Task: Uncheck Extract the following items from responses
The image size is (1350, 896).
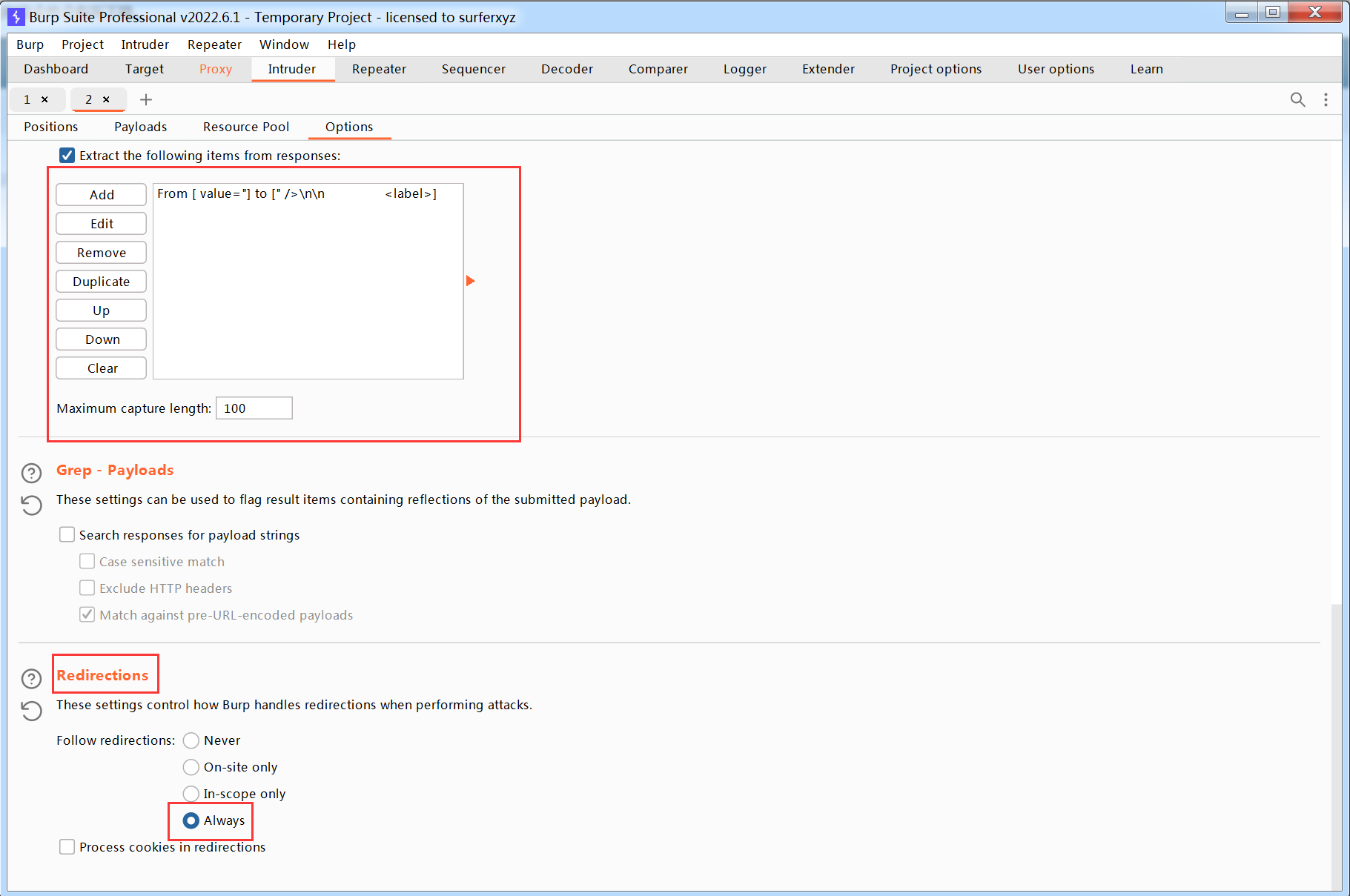Action: (67, 156)
